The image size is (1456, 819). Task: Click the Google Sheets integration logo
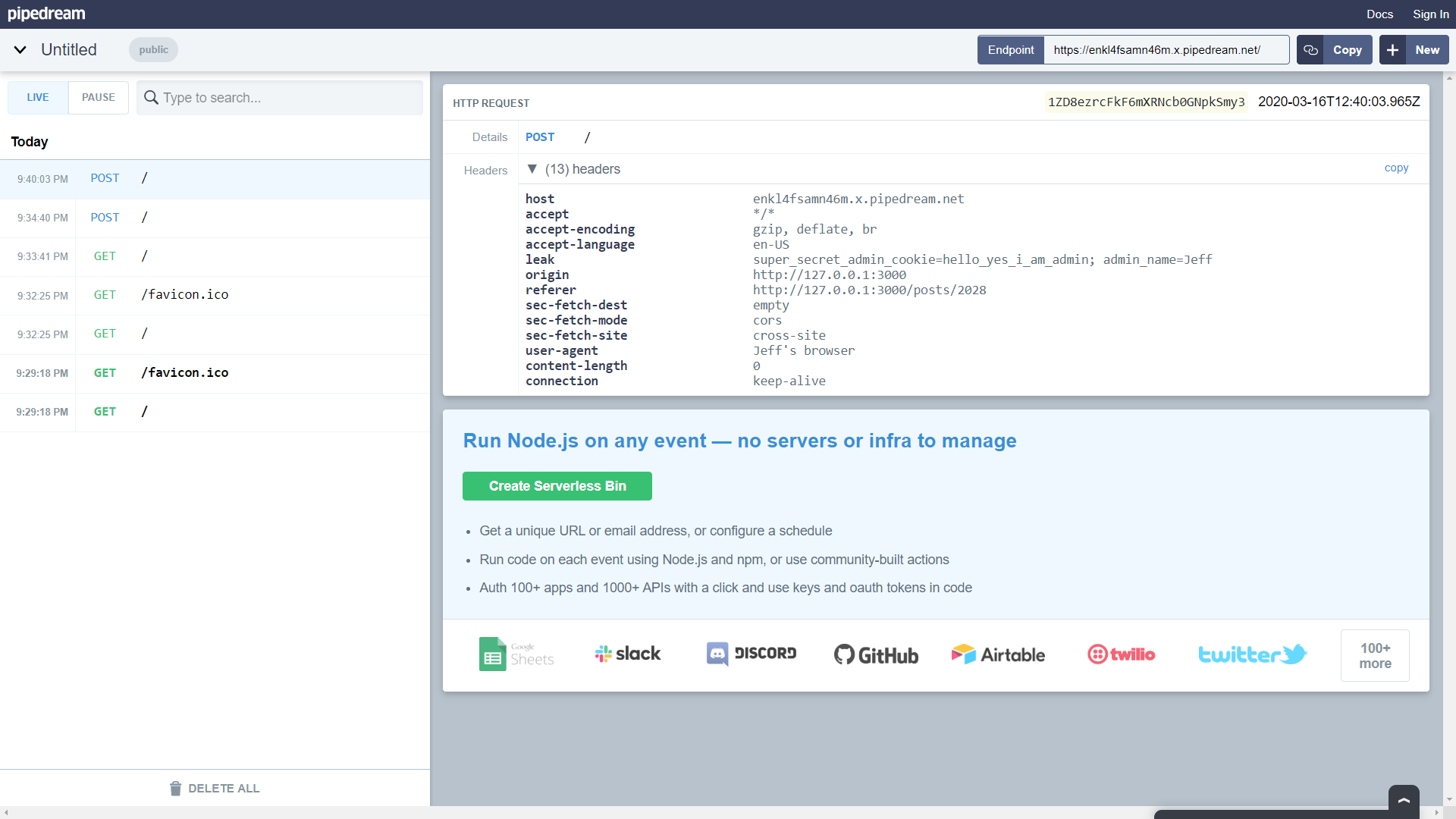click(x=516, y=654)
